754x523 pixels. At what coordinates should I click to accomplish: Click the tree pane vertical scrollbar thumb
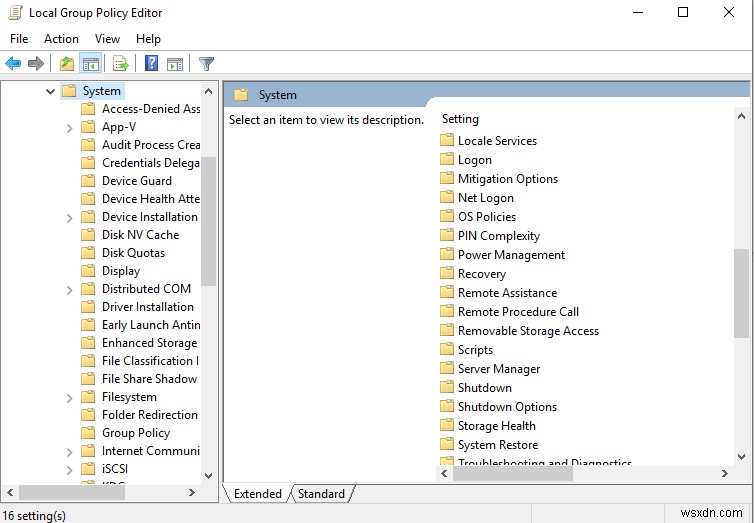pos(208,221)
